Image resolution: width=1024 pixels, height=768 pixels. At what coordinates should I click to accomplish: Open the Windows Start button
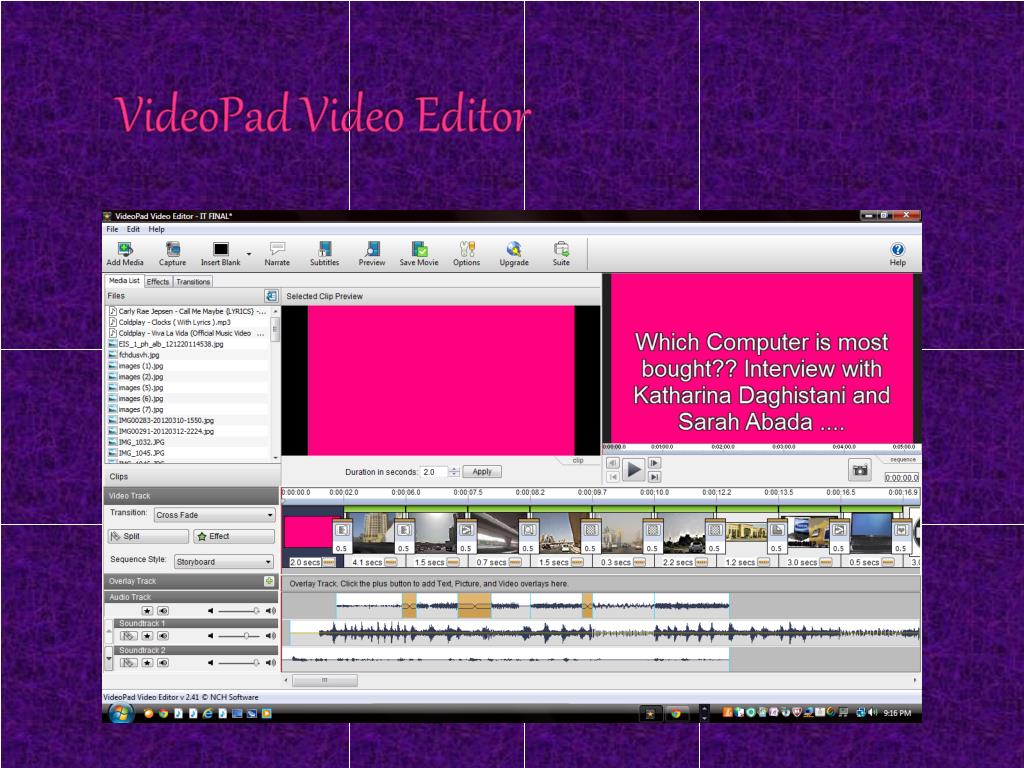[120, 713]
